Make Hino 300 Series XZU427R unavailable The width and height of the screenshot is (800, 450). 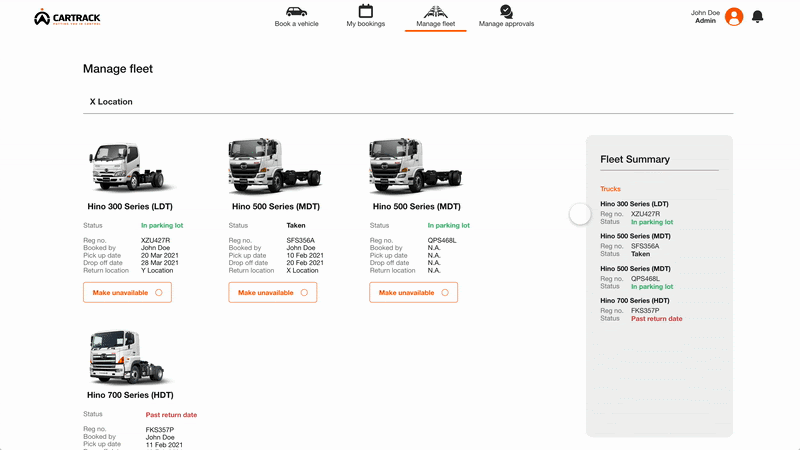tap(128, 292)
